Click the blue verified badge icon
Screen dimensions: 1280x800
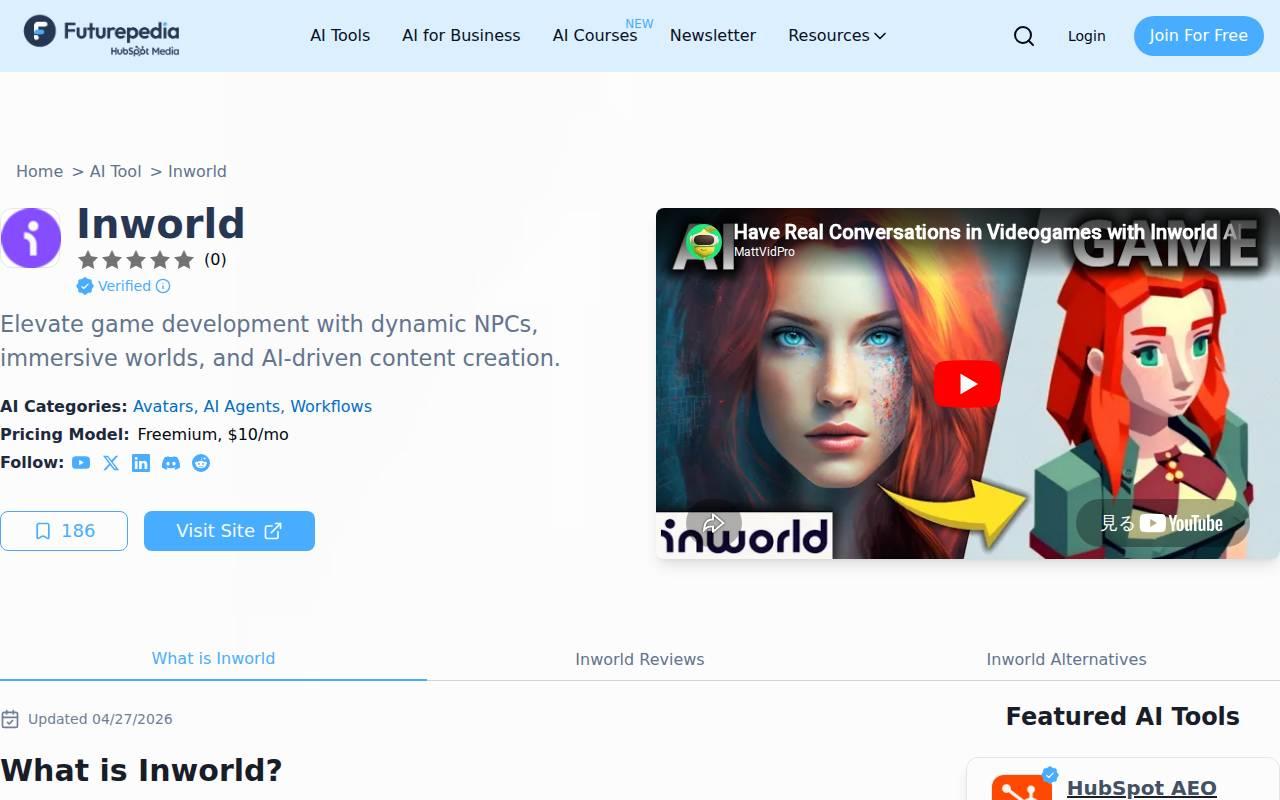85,286
